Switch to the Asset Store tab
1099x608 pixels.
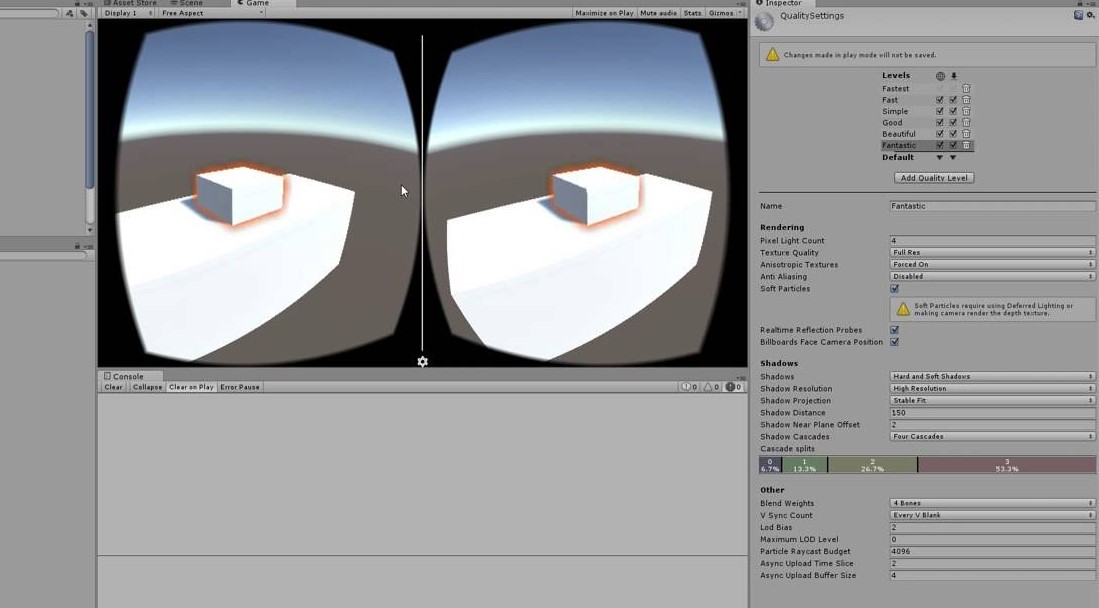[x=130, y=3]
